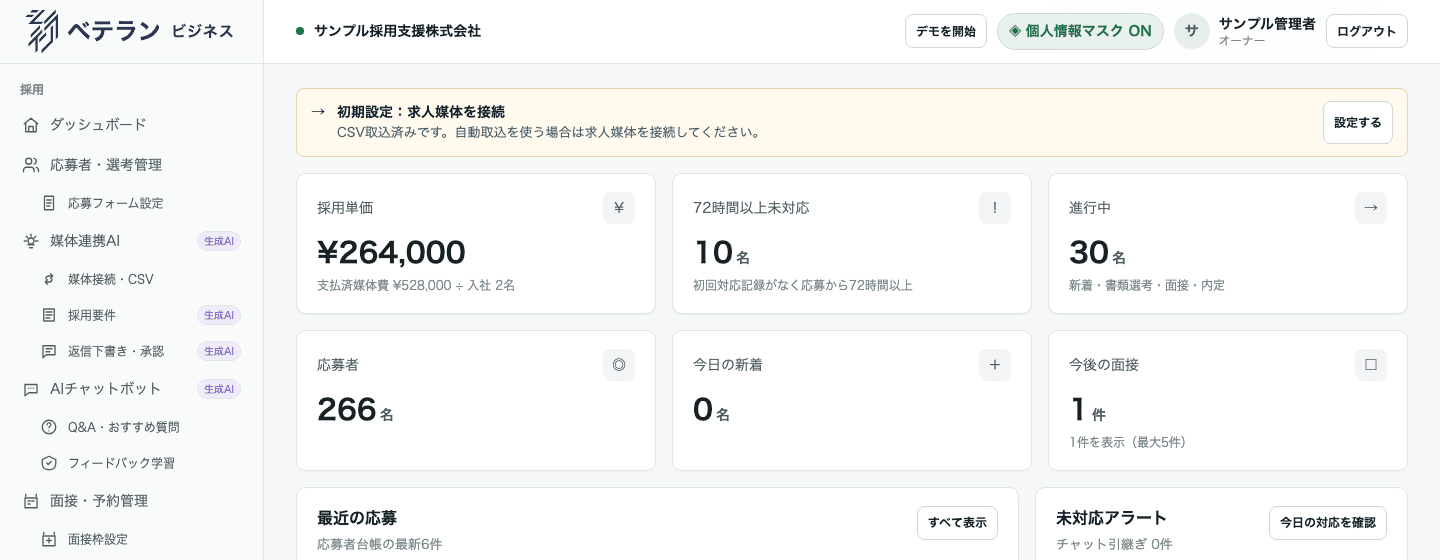Go to 応募フォーム設定 submenu
This screenshot has width=1440, height=560.
[141, 203]
